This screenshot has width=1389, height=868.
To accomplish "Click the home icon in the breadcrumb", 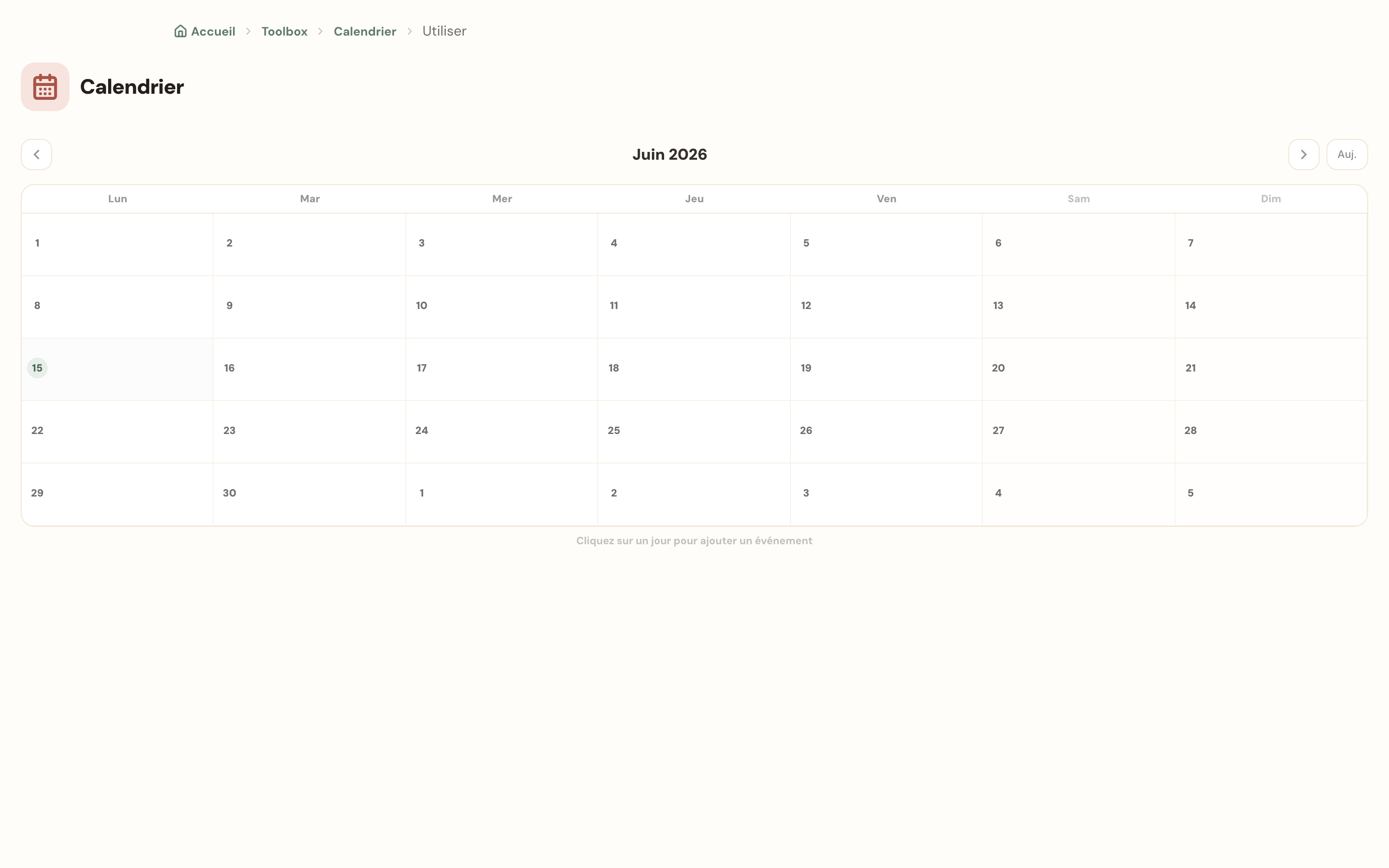I will pyautogui.click(x=180, y=31).
